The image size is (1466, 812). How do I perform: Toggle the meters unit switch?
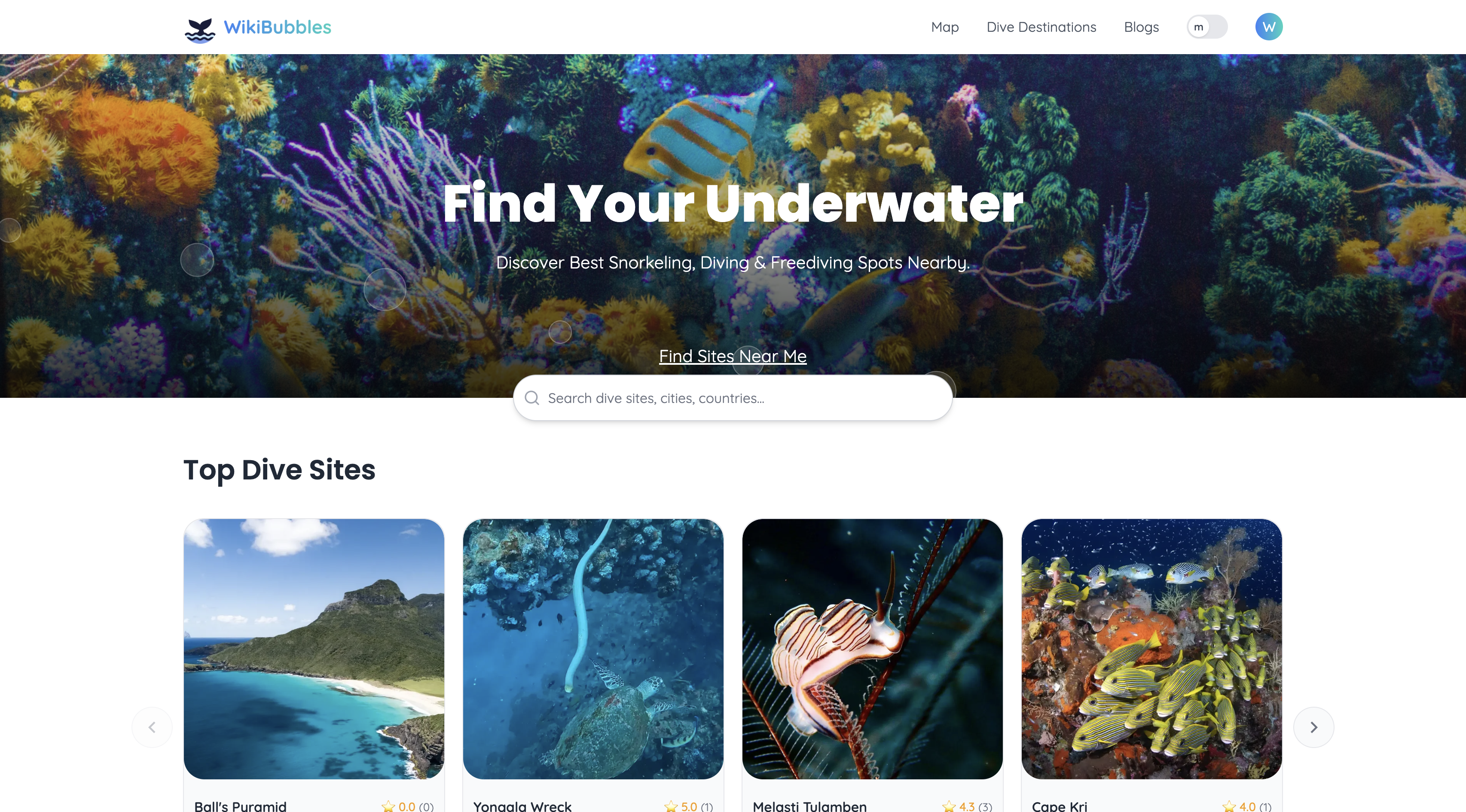point(1206,27)
